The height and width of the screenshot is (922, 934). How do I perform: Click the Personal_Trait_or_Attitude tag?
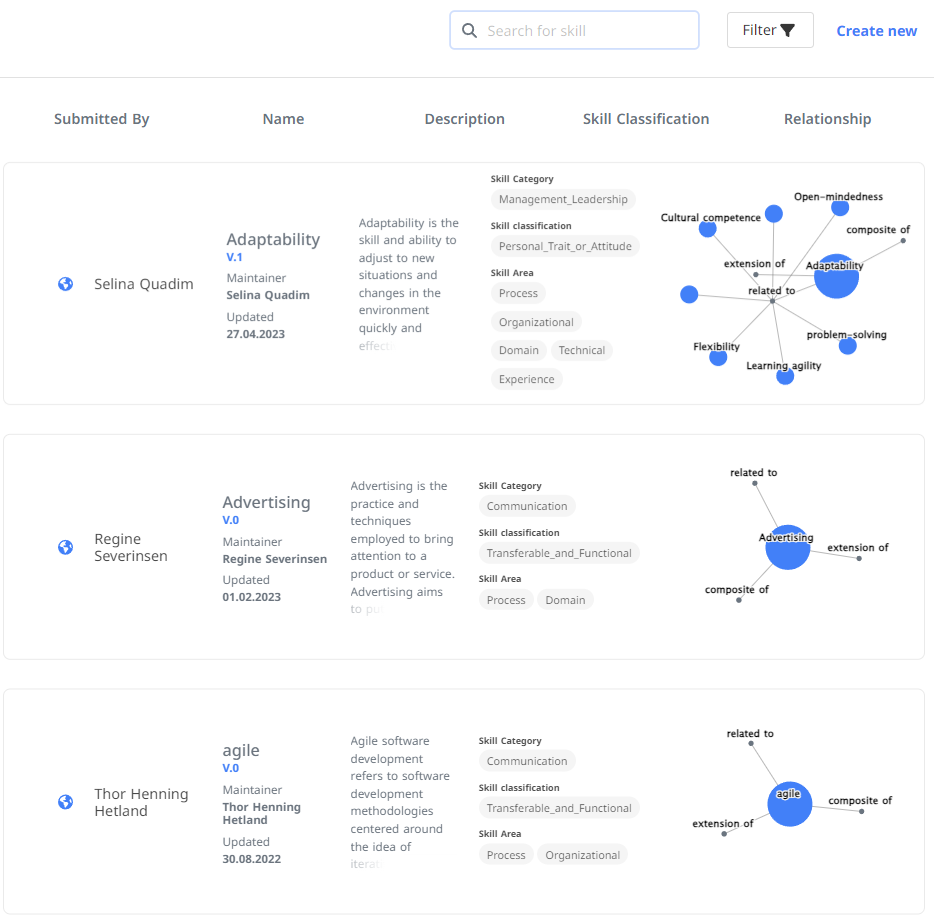565,246
